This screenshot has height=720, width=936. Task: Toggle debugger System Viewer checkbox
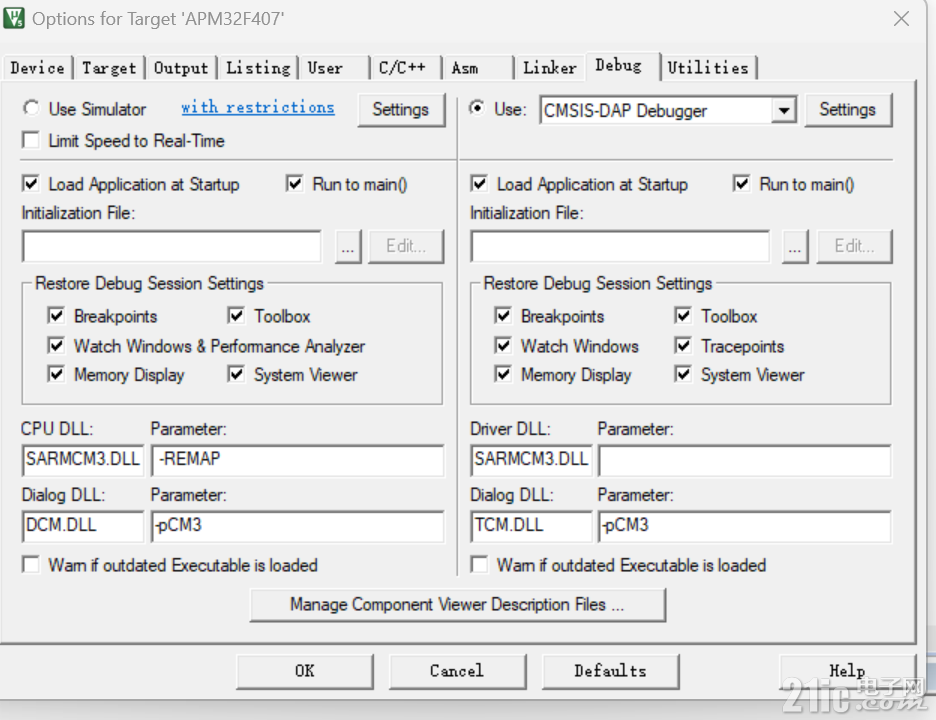click(x=683, y=374)
